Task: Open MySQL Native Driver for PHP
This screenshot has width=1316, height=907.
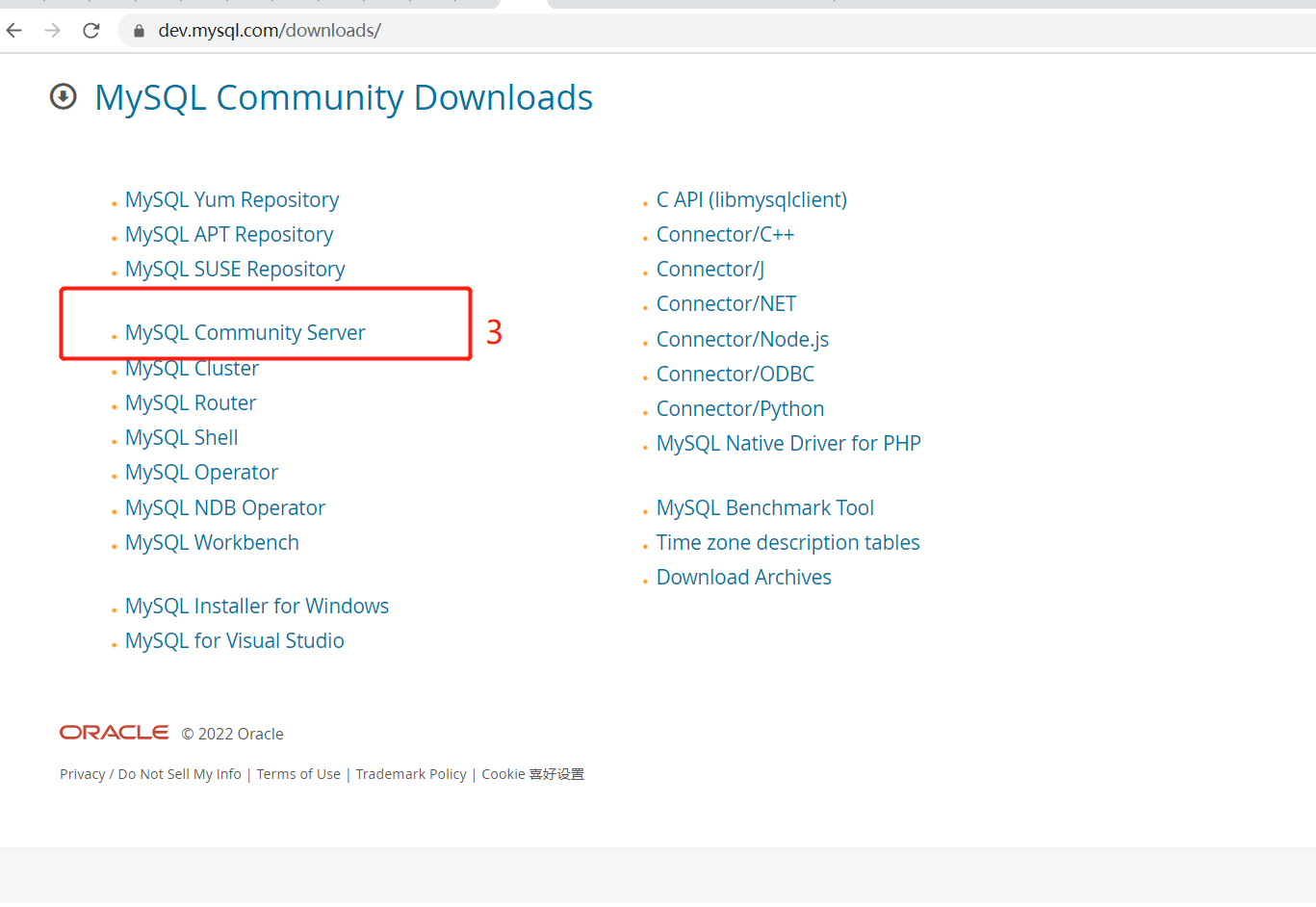Action: tap(788, 444)
